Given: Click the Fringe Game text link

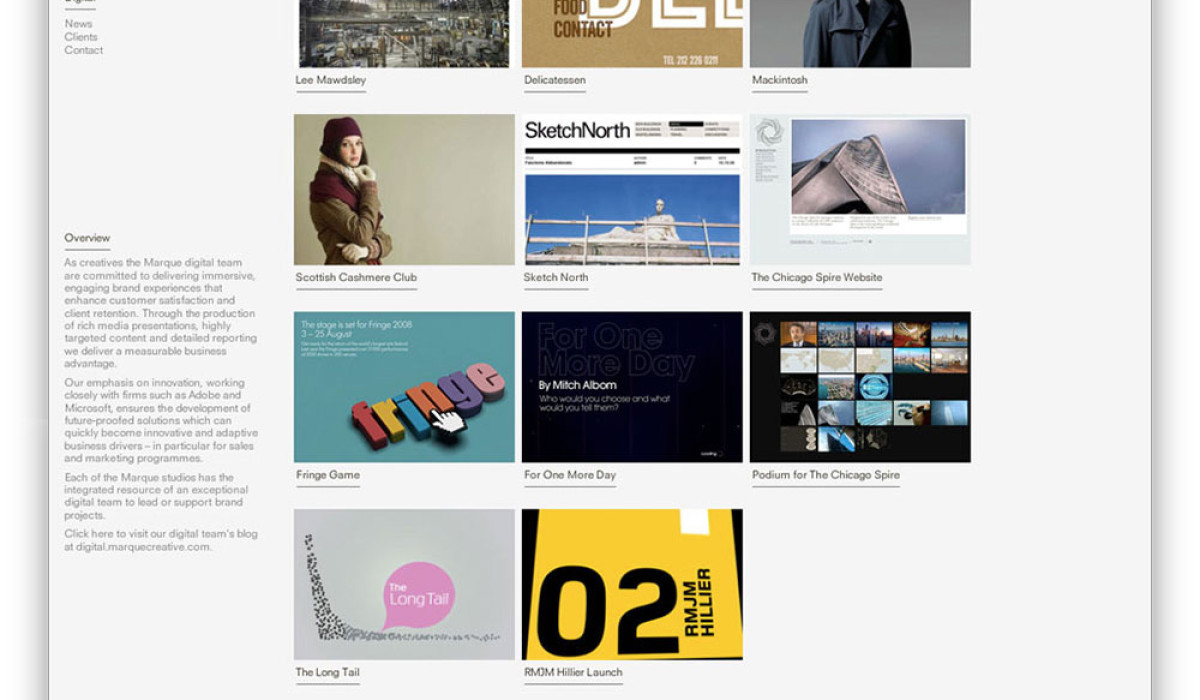Looking at the screenshot, I should (x=328, y=475).
